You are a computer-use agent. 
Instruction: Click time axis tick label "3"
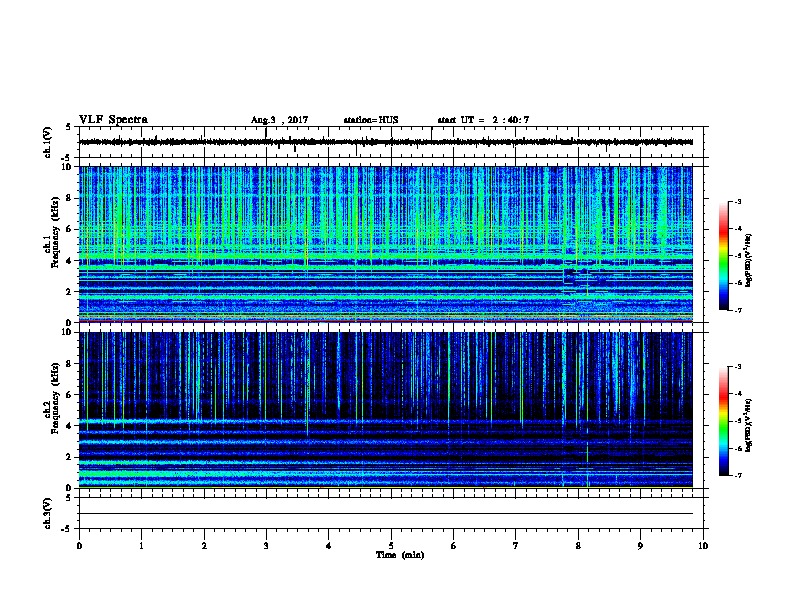tap(266, 546)
